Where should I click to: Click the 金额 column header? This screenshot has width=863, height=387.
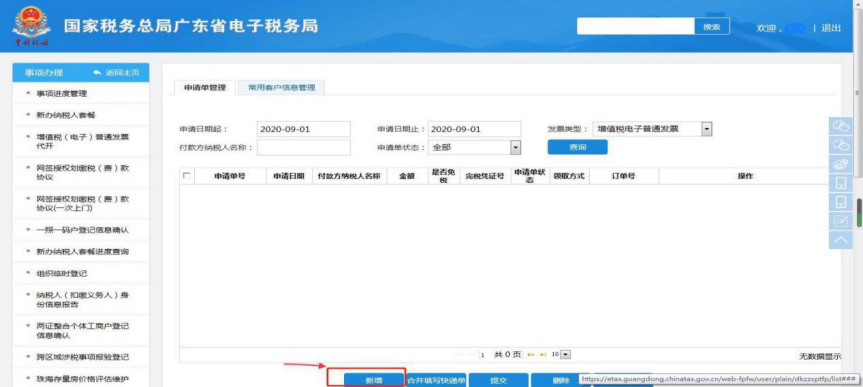tap(407, 176)
